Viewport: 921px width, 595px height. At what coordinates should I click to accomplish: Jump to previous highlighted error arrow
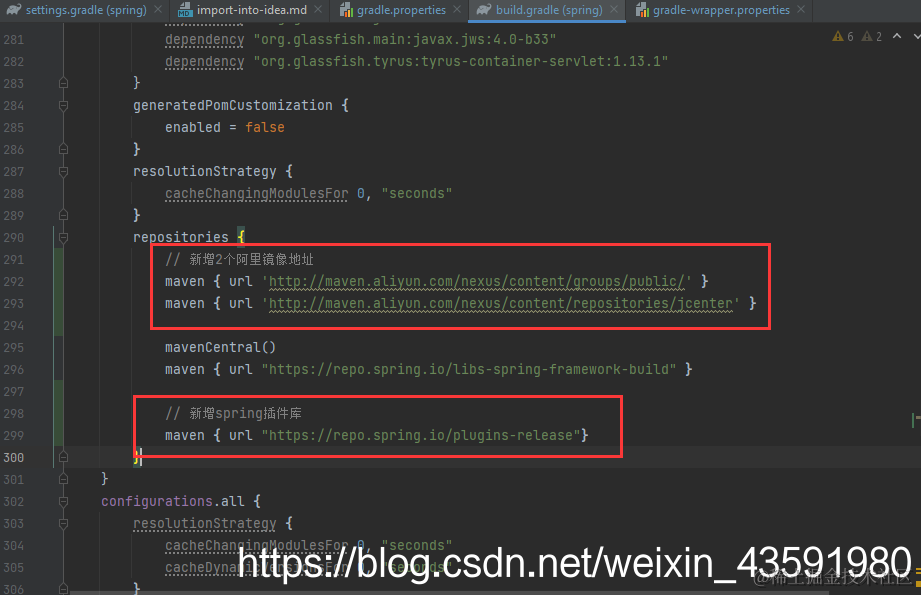coord(897,36)
